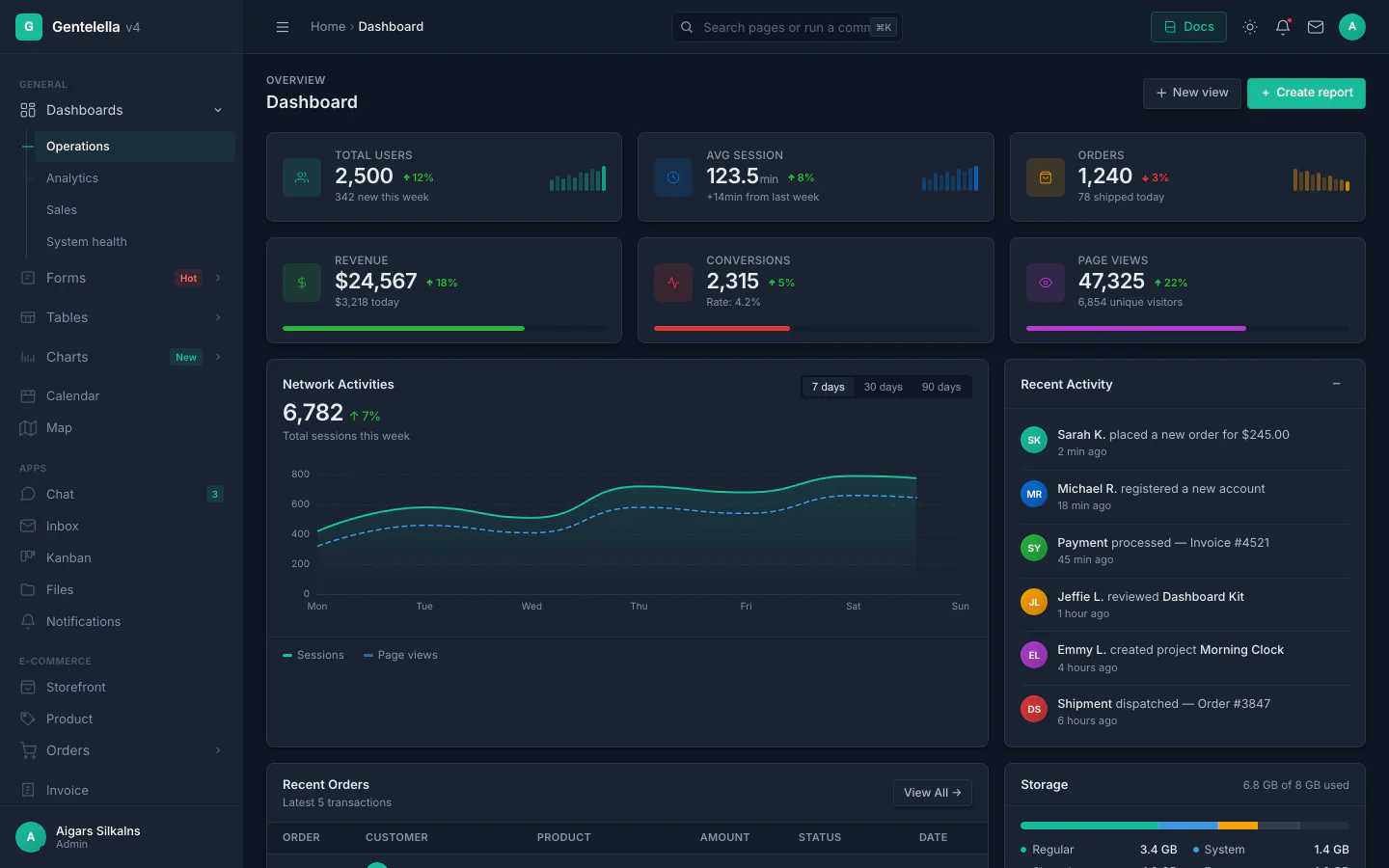
Task: Click View All recent orders
Action: point(933,793)
